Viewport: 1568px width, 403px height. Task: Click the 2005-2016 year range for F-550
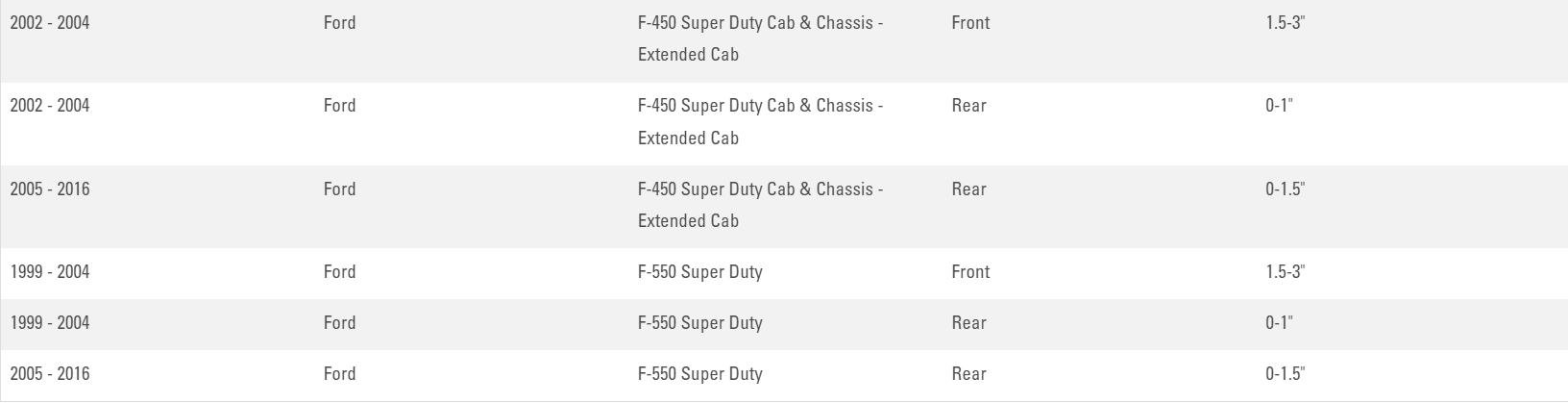point(50,374)
